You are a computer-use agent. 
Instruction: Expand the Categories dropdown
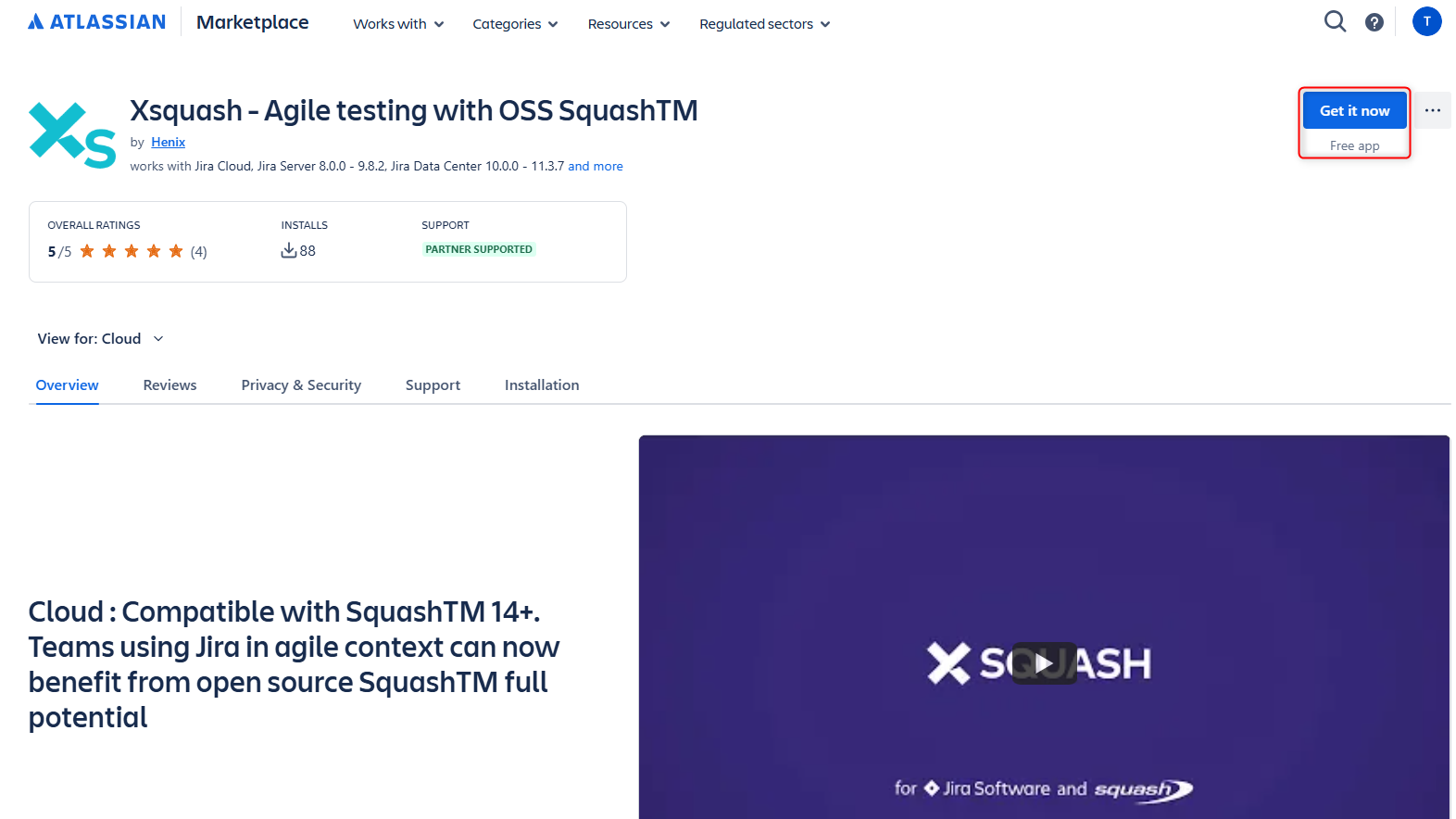point(515,24)
